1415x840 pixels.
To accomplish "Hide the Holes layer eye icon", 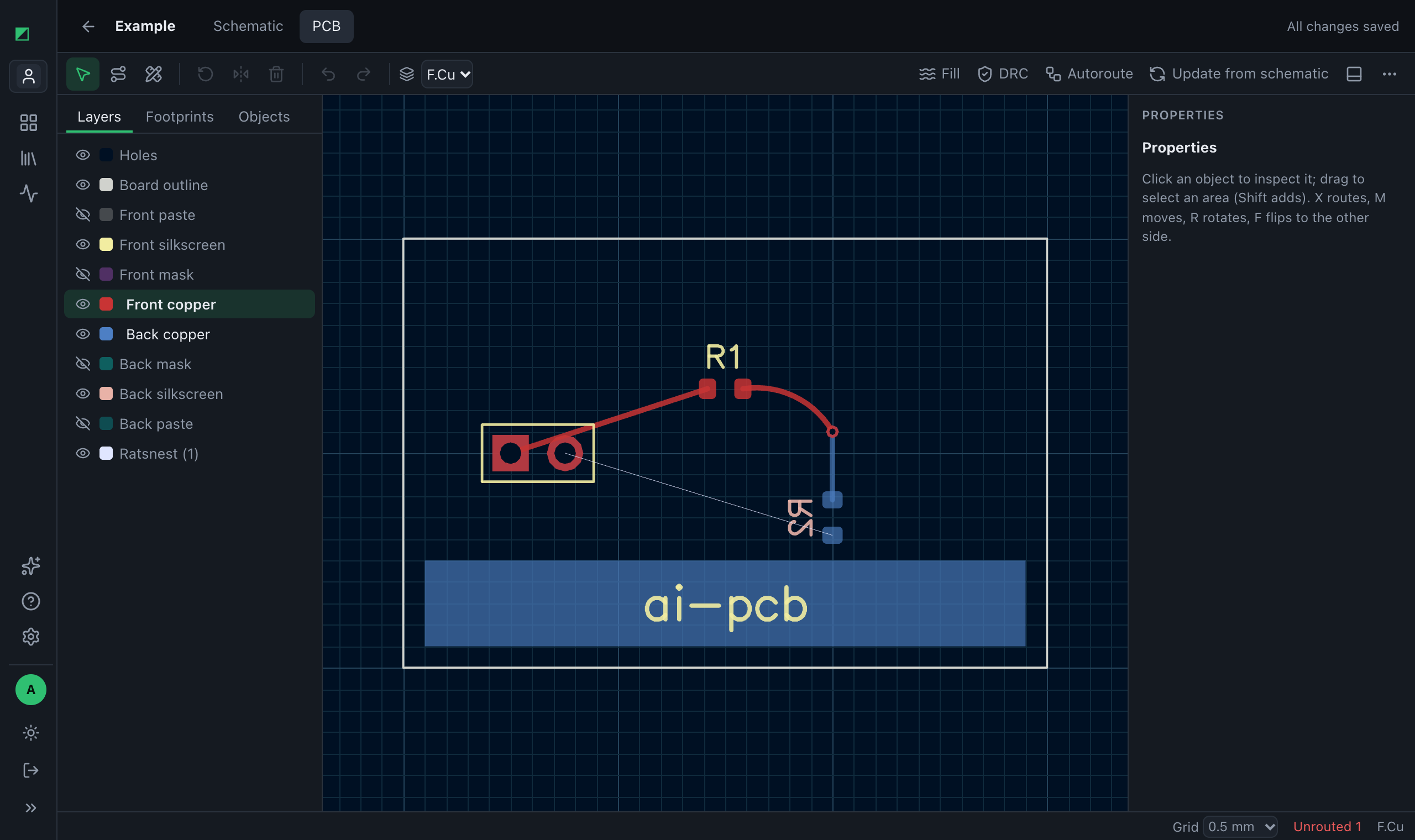I will [x=83, y=155].
